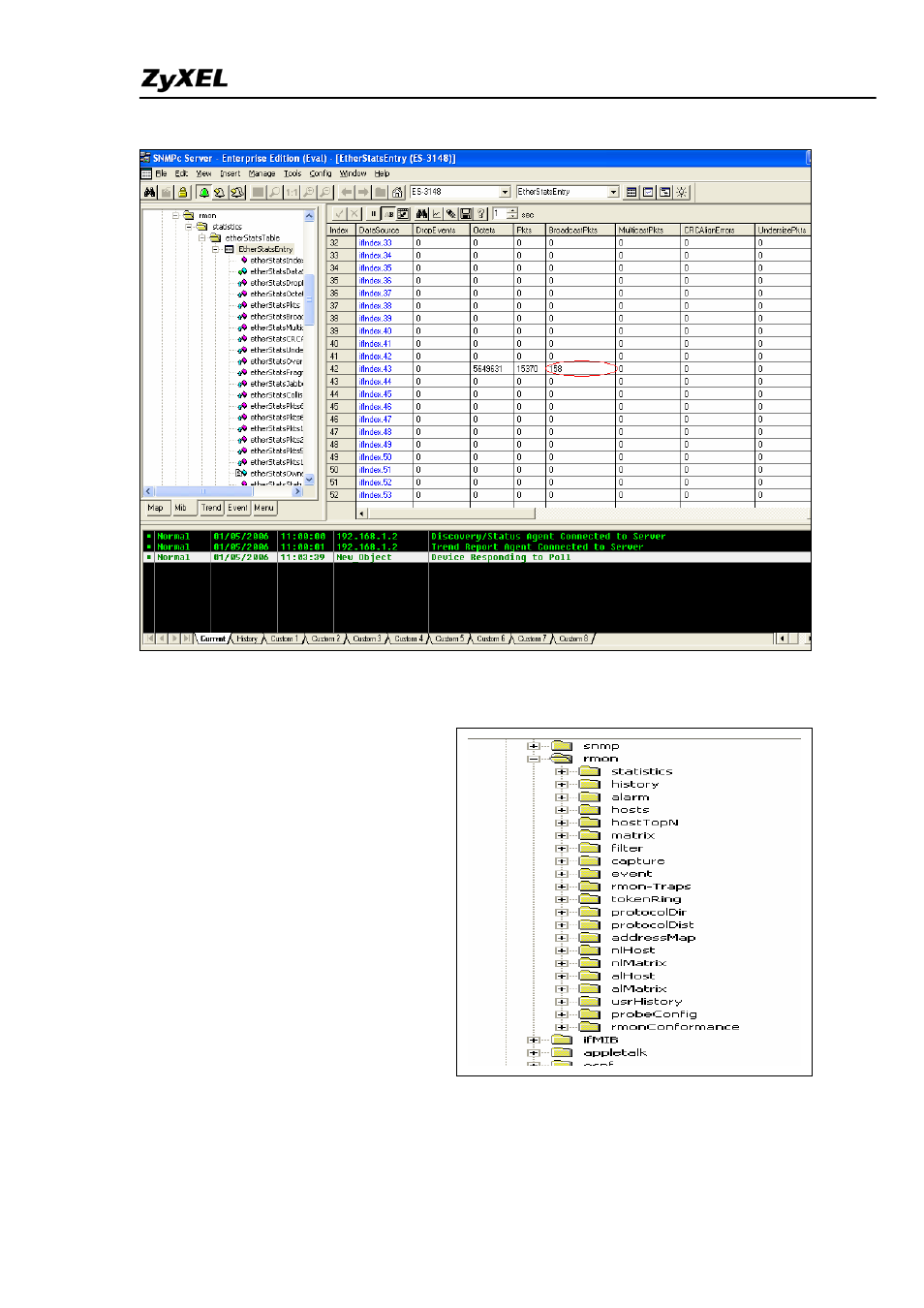
Task: Expand the history folder in lower tree
Action: [x=561, y=784]
